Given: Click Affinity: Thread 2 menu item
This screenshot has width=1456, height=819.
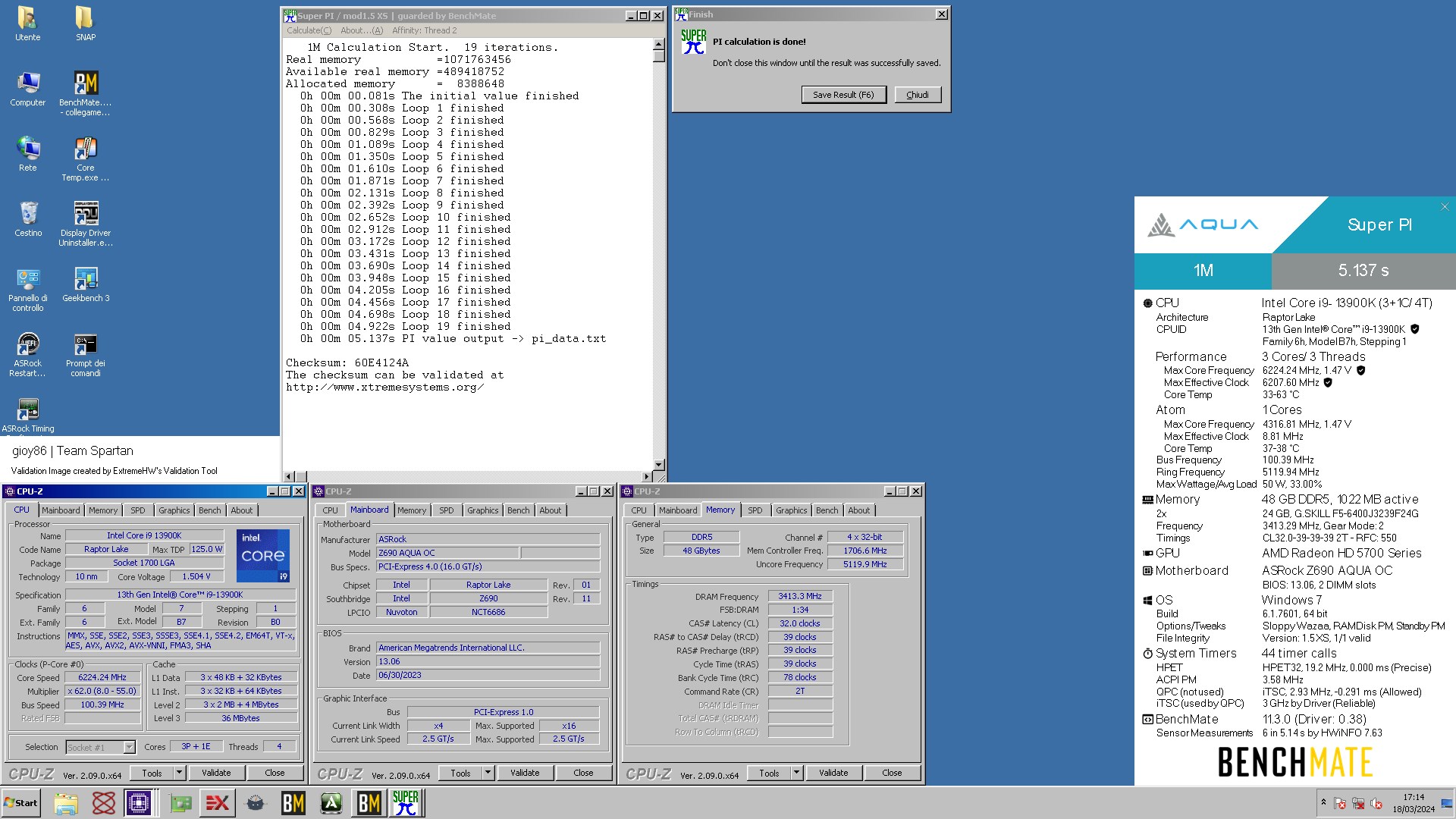Looking at the screenshot, I should point(424,30).
